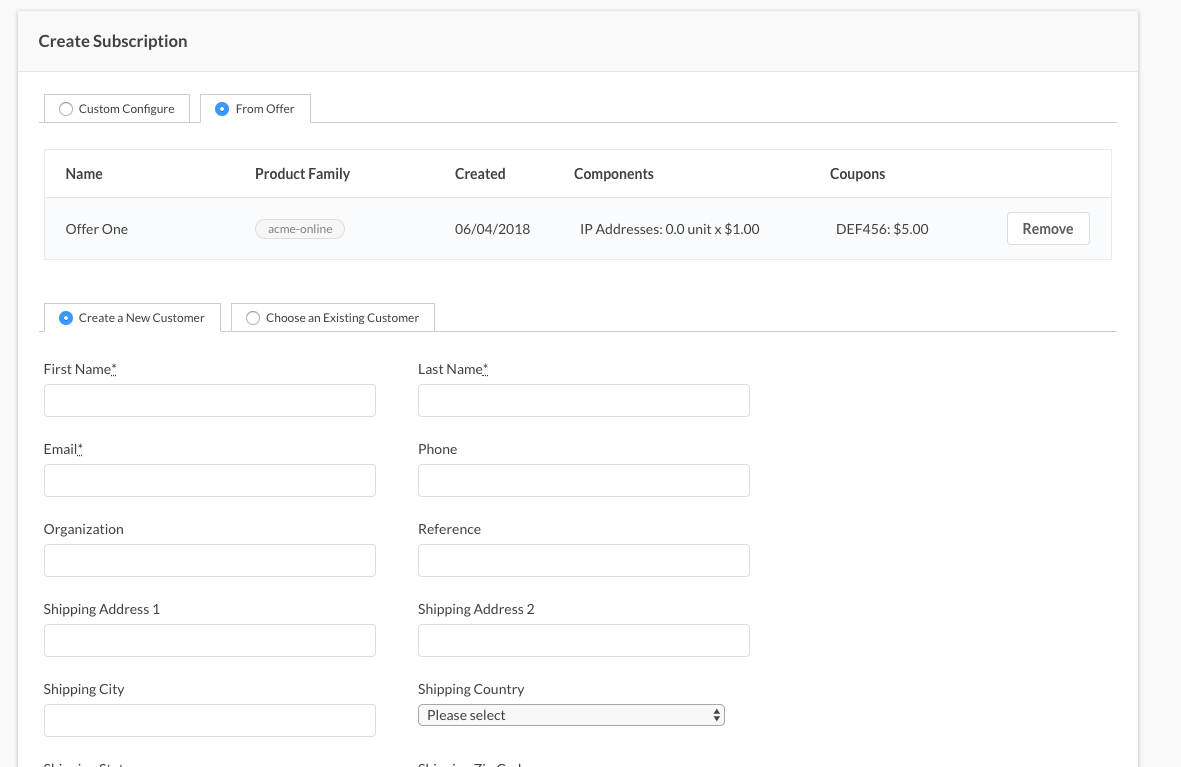The width and height of the screenshot is (1181, 767).
Task: Click the acme-online product family tag
Action: tap(300, 229)
